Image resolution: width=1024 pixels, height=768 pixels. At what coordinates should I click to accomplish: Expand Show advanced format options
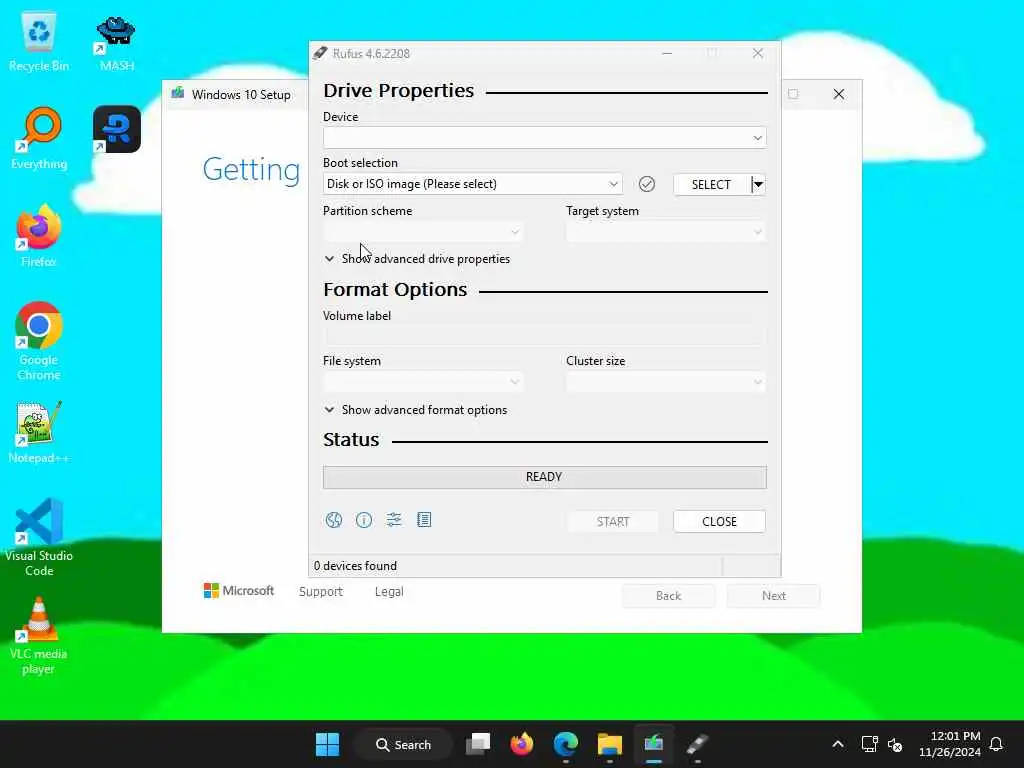[415, 410]
